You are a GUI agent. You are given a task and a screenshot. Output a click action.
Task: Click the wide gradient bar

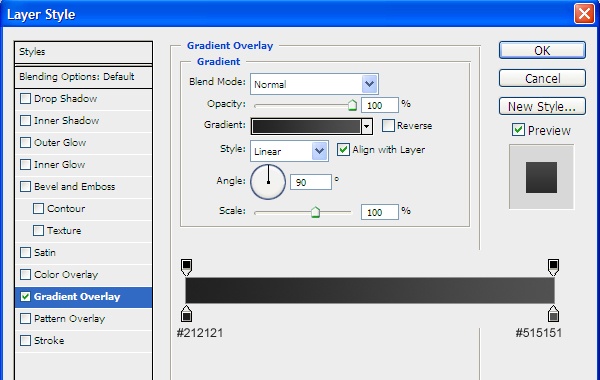pos(370,290)
